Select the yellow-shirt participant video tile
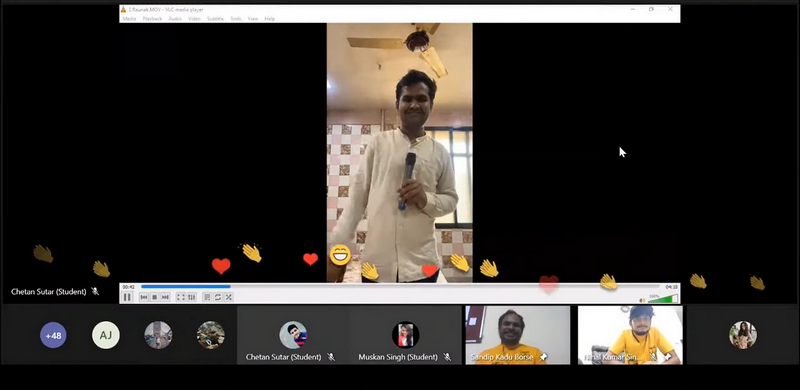This screenshot has height=390, width=800. point(630,335)
